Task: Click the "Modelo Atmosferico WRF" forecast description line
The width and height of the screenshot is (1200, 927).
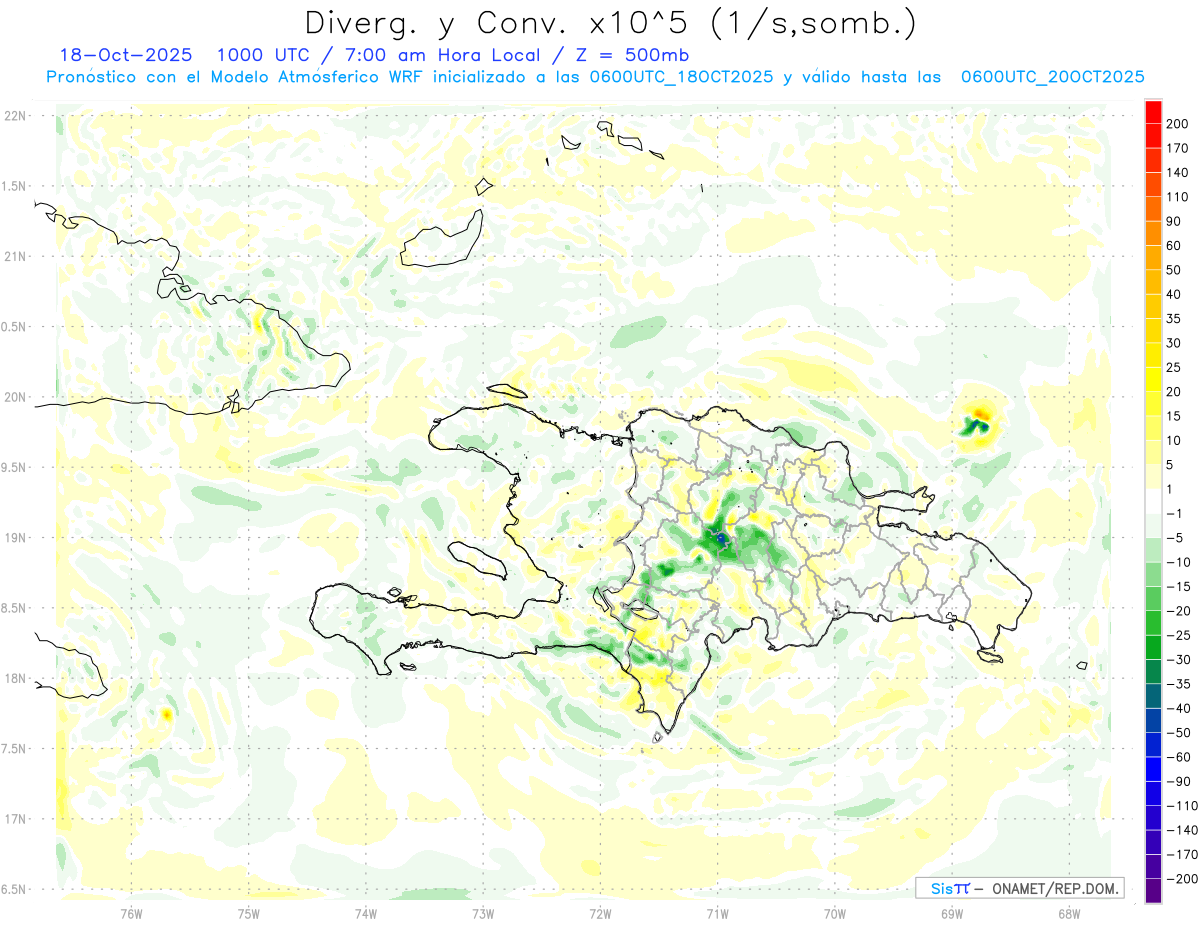Action: [596, 77]
